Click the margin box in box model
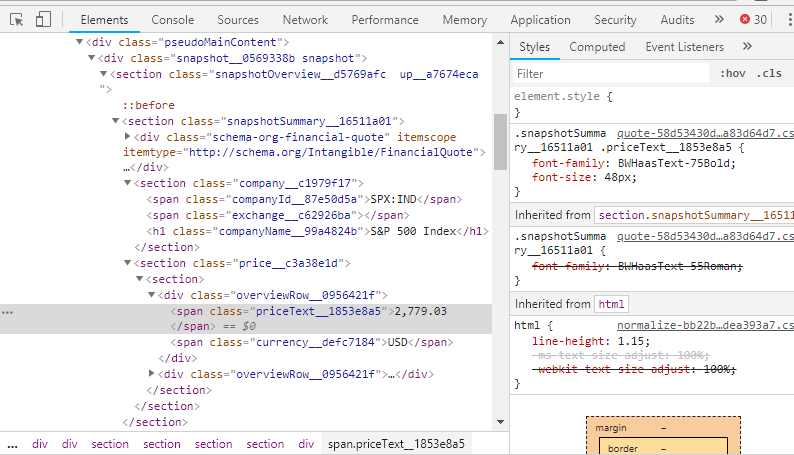The height and width of the screenshot is (455, 794). coord(663,428)
